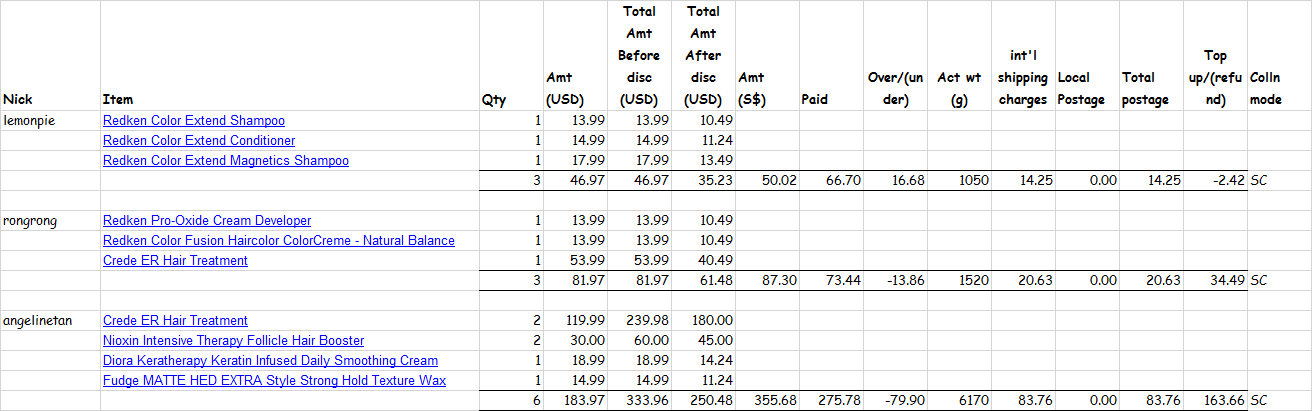Select the 87.30 Amt (S$) cell
This screenshot has width=1312, height=411.
point(766,281)
